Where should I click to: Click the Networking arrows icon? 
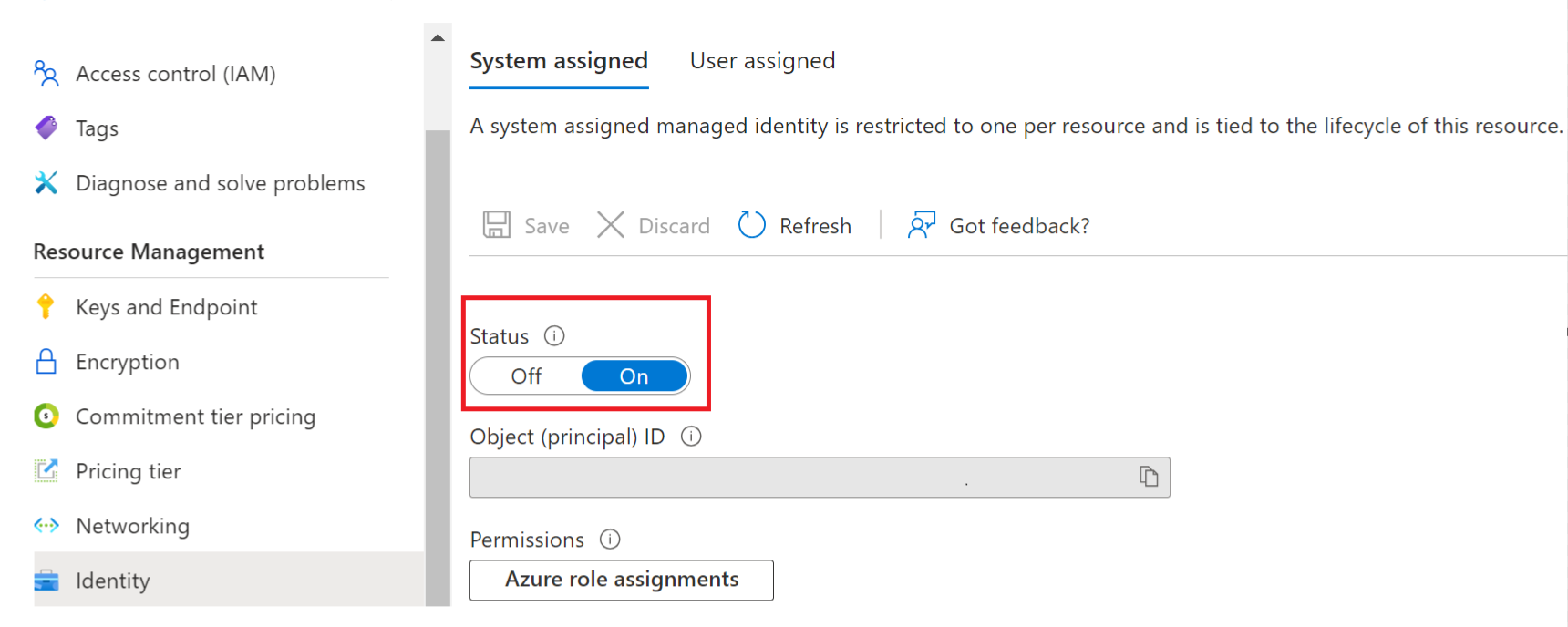click(46, 526)
